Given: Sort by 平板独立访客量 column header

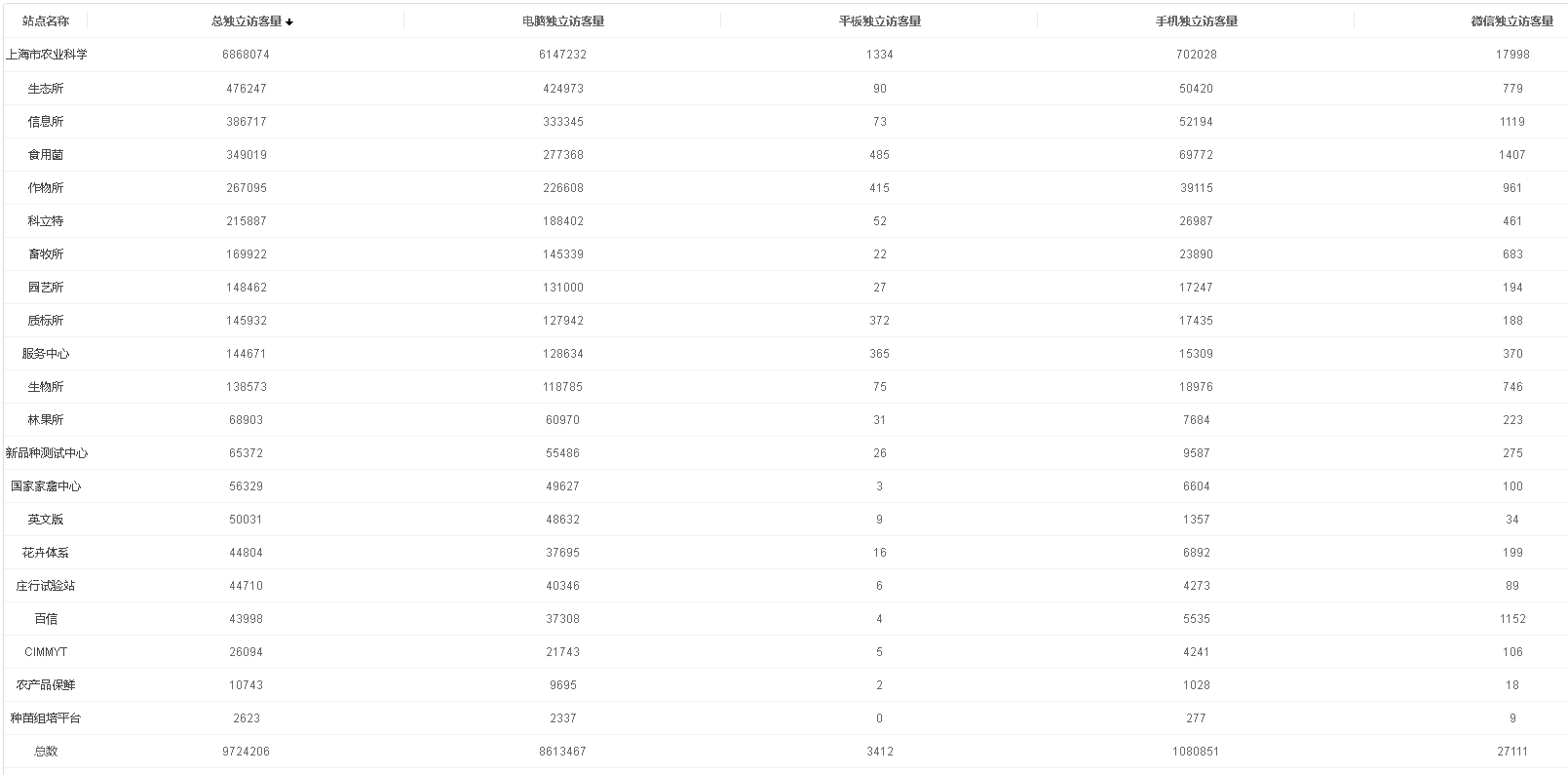Looking at the screenshot, I should [879, 21].
